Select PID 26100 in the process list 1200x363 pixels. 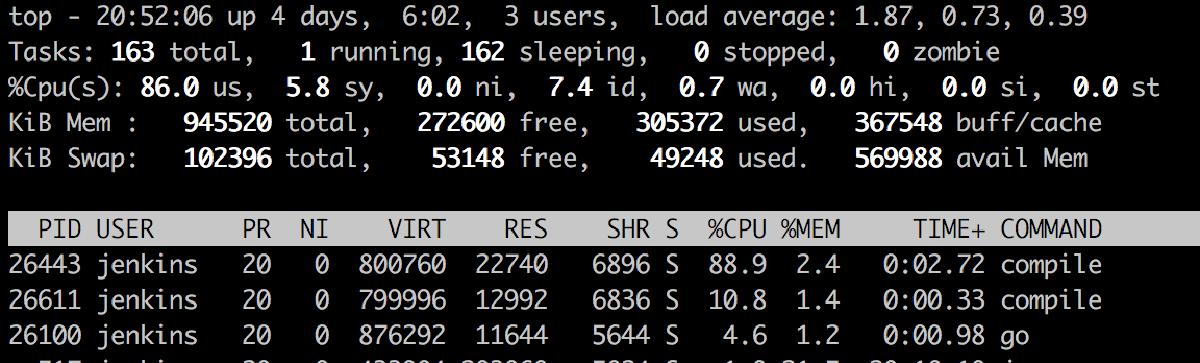[x=46, y=335]
